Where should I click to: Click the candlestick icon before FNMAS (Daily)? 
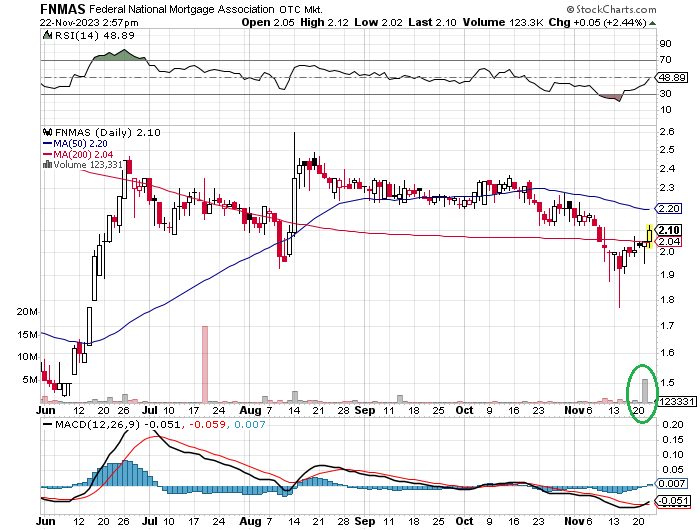(x=47, y=132)
